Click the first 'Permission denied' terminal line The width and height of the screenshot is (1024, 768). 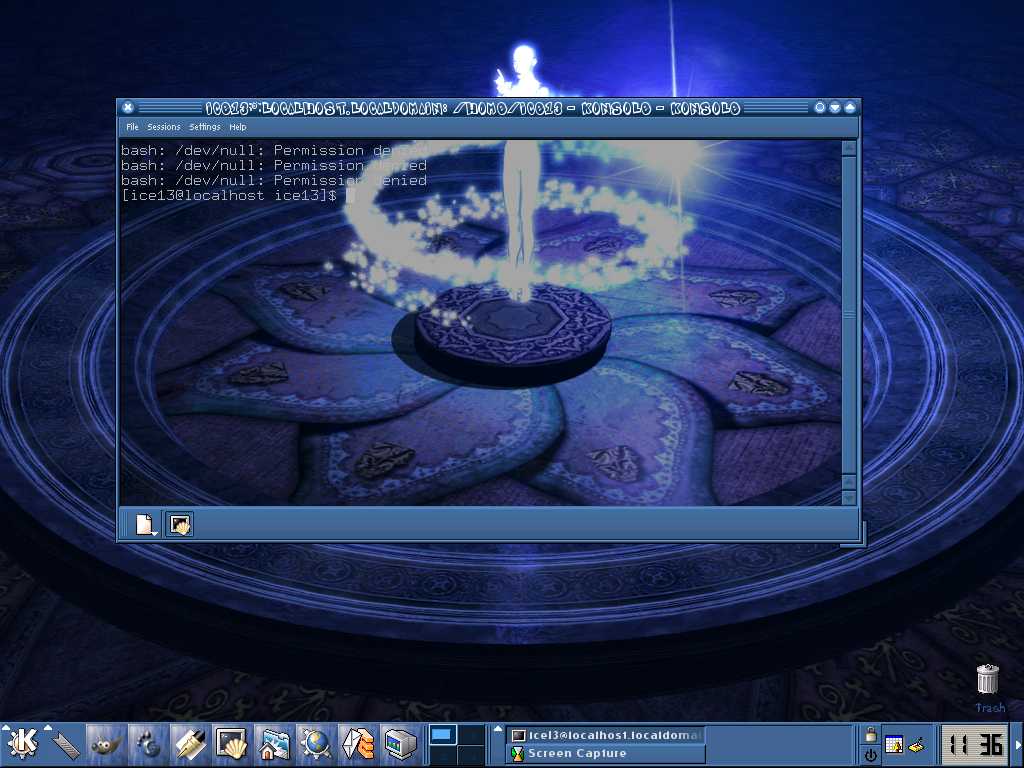(274, 150)
